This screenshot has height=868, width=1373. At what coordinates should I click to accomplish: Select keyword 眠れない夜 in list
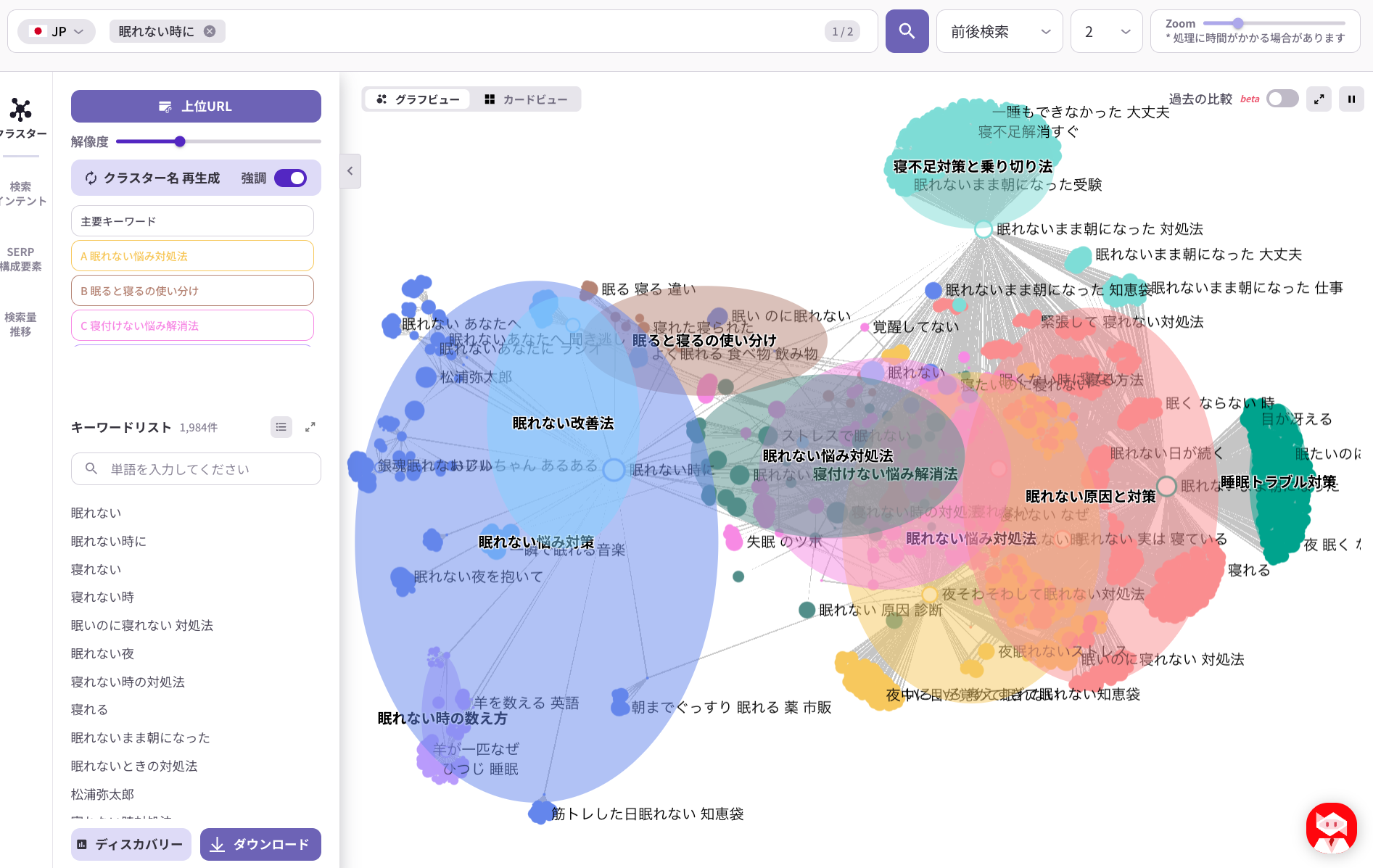pyautogui.click(x=102, y=653)
